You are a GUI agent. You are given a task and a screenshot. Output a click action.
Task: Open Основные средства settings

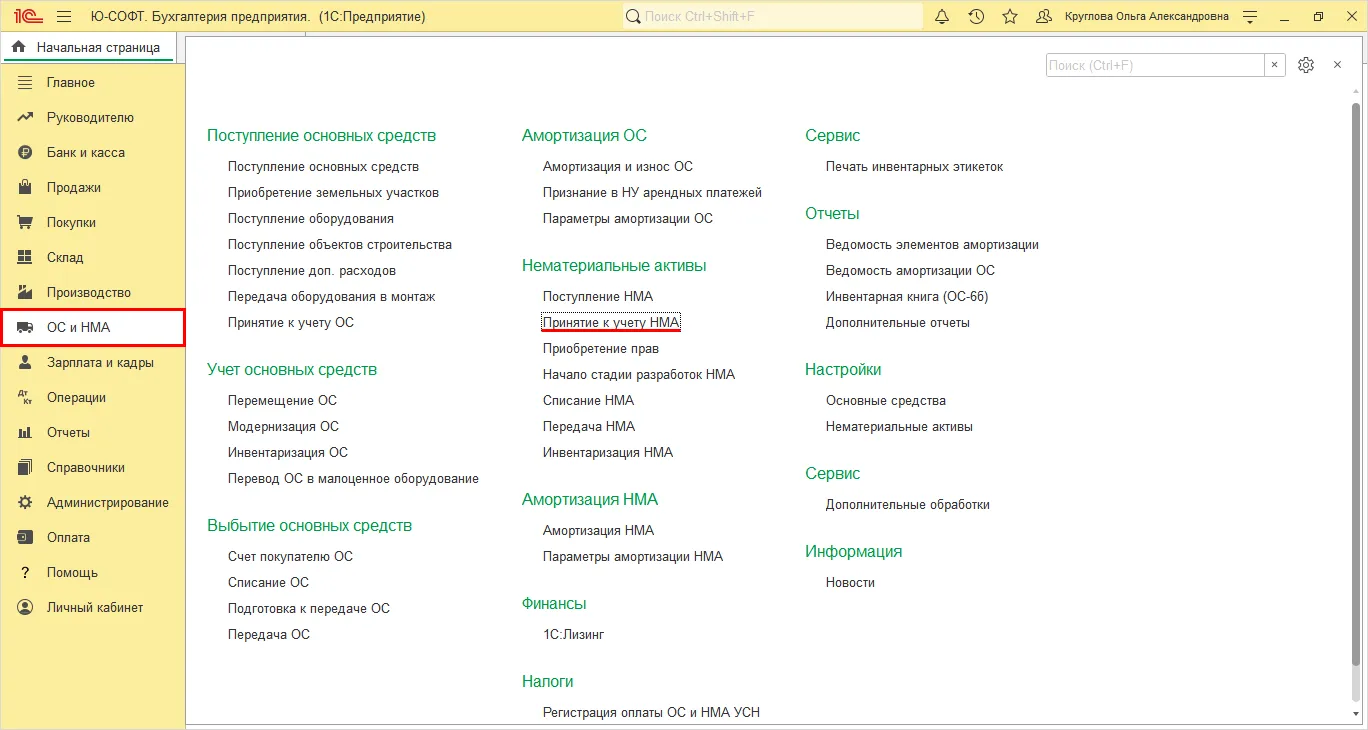[x=886, y=401]
